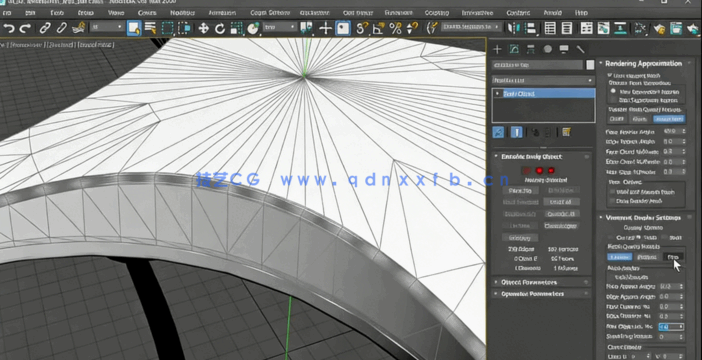The height and width of the screenshot is (360, 702).
Task: Toggle Show End Result in modifier stack
Action: pos(517,132)
